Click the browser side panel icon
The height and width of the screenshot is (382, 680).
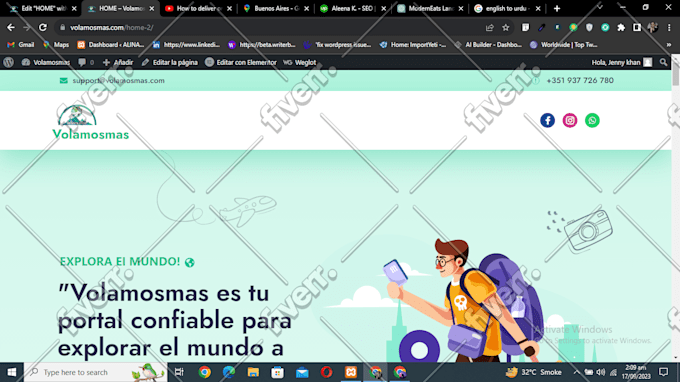tap(637, 27)
